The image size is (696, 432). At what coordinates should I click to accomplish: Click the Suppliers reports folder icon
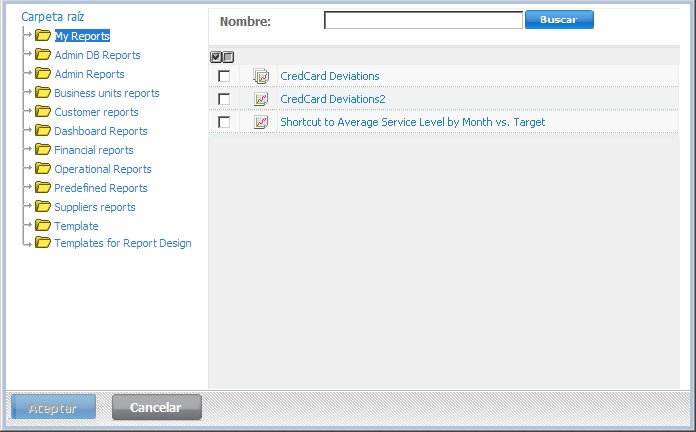[x=43, y=207]
